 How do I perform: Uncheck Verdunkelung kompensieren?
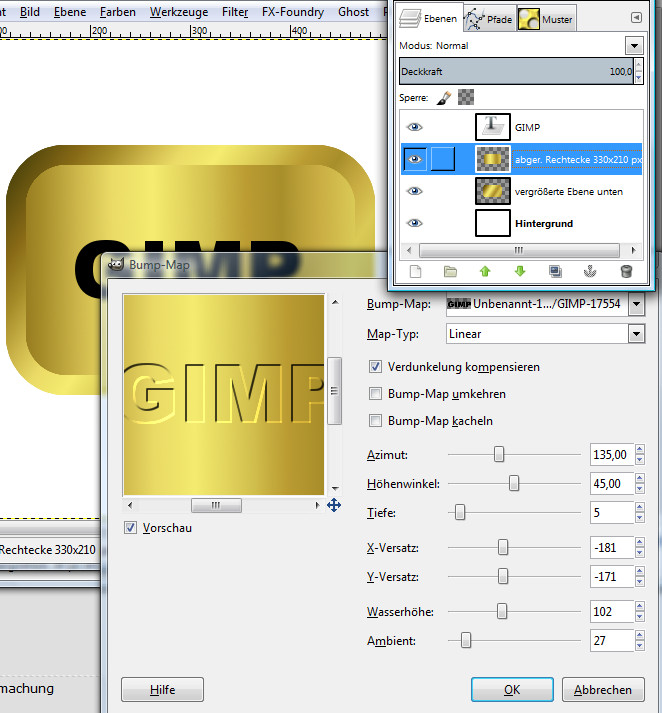click(x=376, y=367)
